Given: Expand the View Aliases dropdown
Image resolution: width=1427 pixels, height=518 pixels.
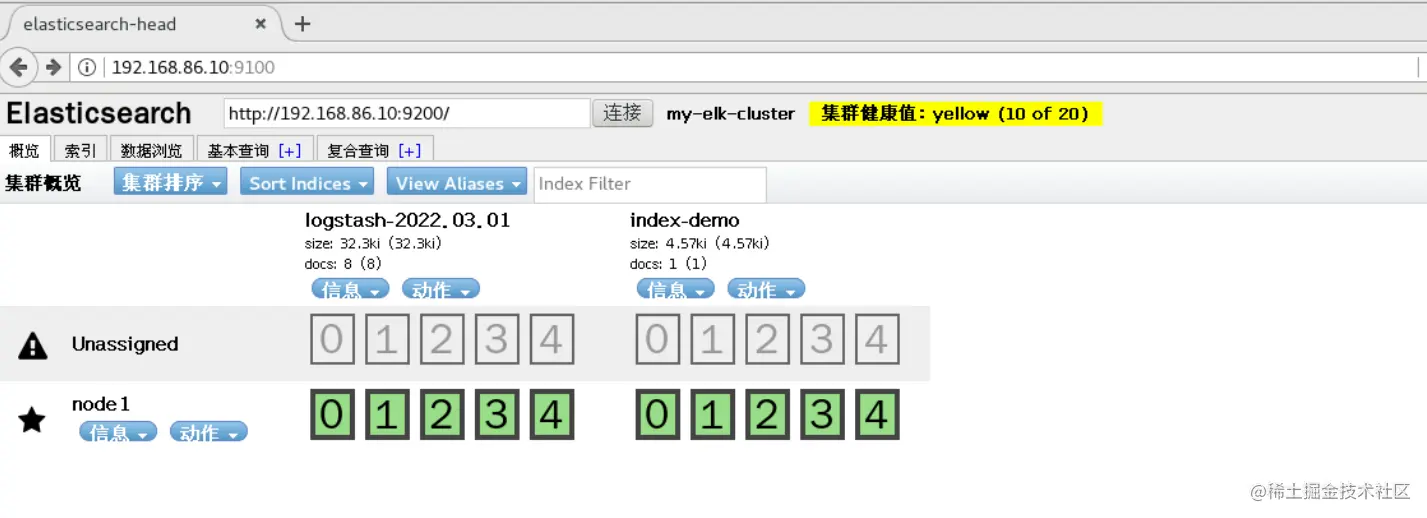Looking at the screenshot, I should (x=457, y=183).
